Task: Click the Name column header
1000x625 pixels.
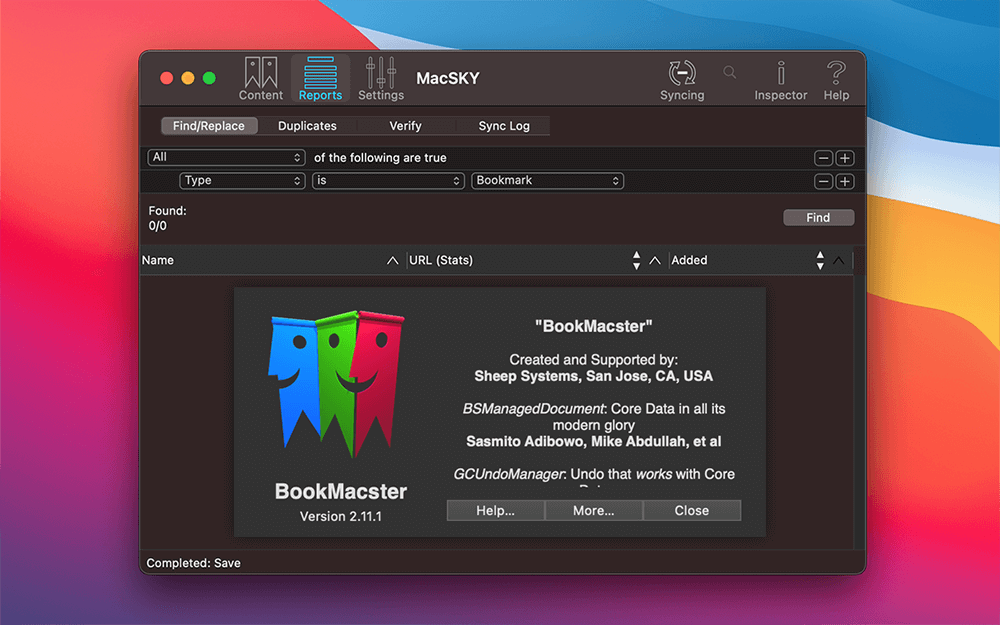Action: (x=273, y=260)
